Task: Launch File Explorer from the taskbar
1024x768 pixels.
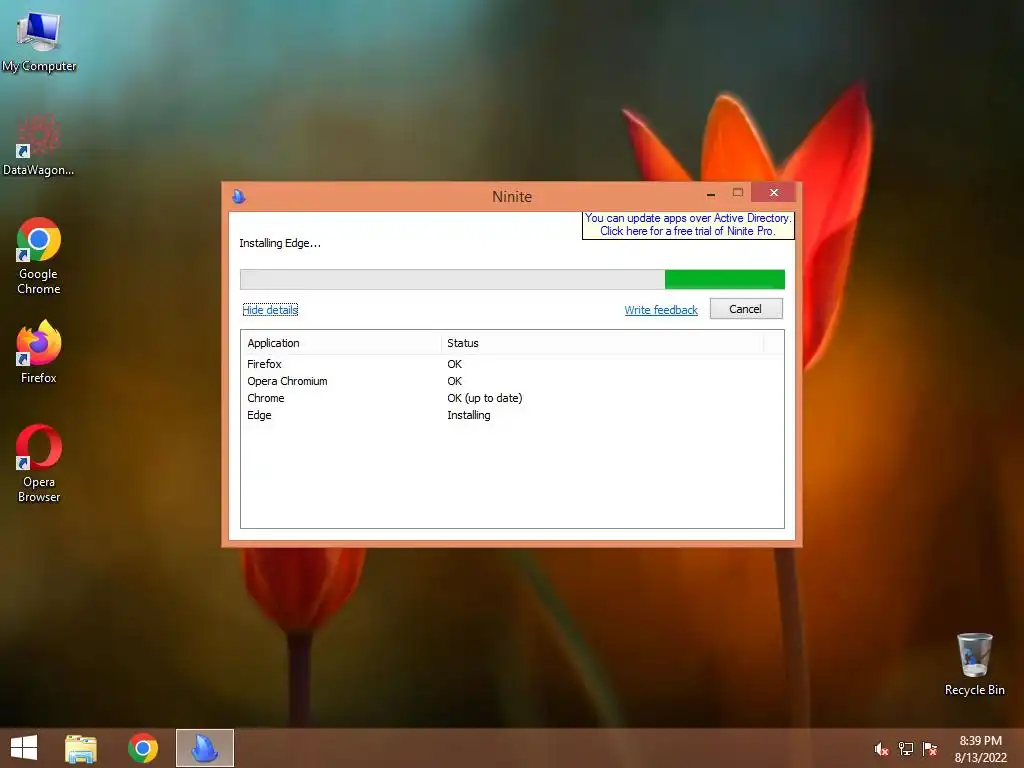Action: click(81, 748)
